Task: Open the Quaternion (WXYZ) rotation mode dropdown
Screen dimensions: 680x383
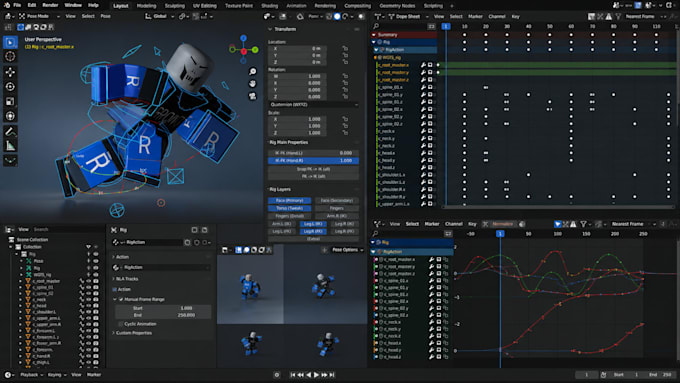Action: [x=313, y=105]
